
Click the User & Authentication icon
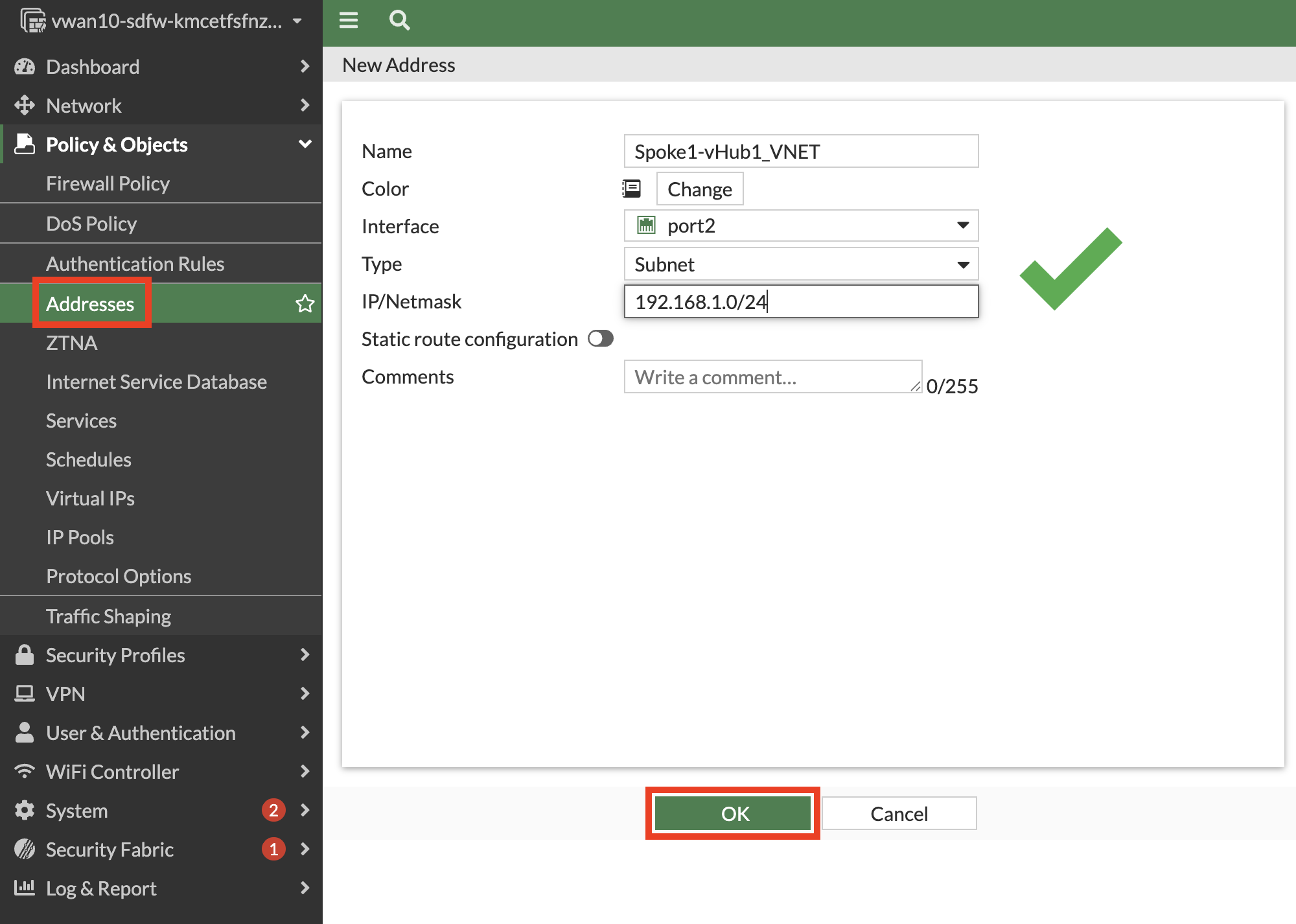tap(24, 732)
